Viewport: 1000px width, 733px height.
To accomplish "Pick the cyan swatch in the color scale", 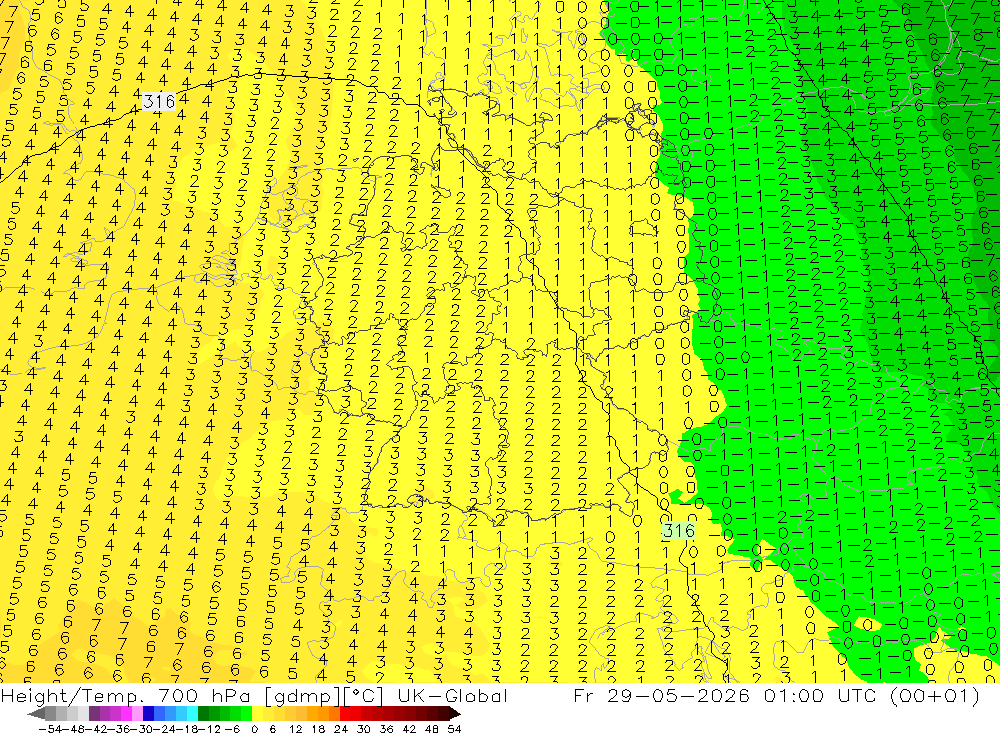I will pyautogui.click(x=192, y=714).
